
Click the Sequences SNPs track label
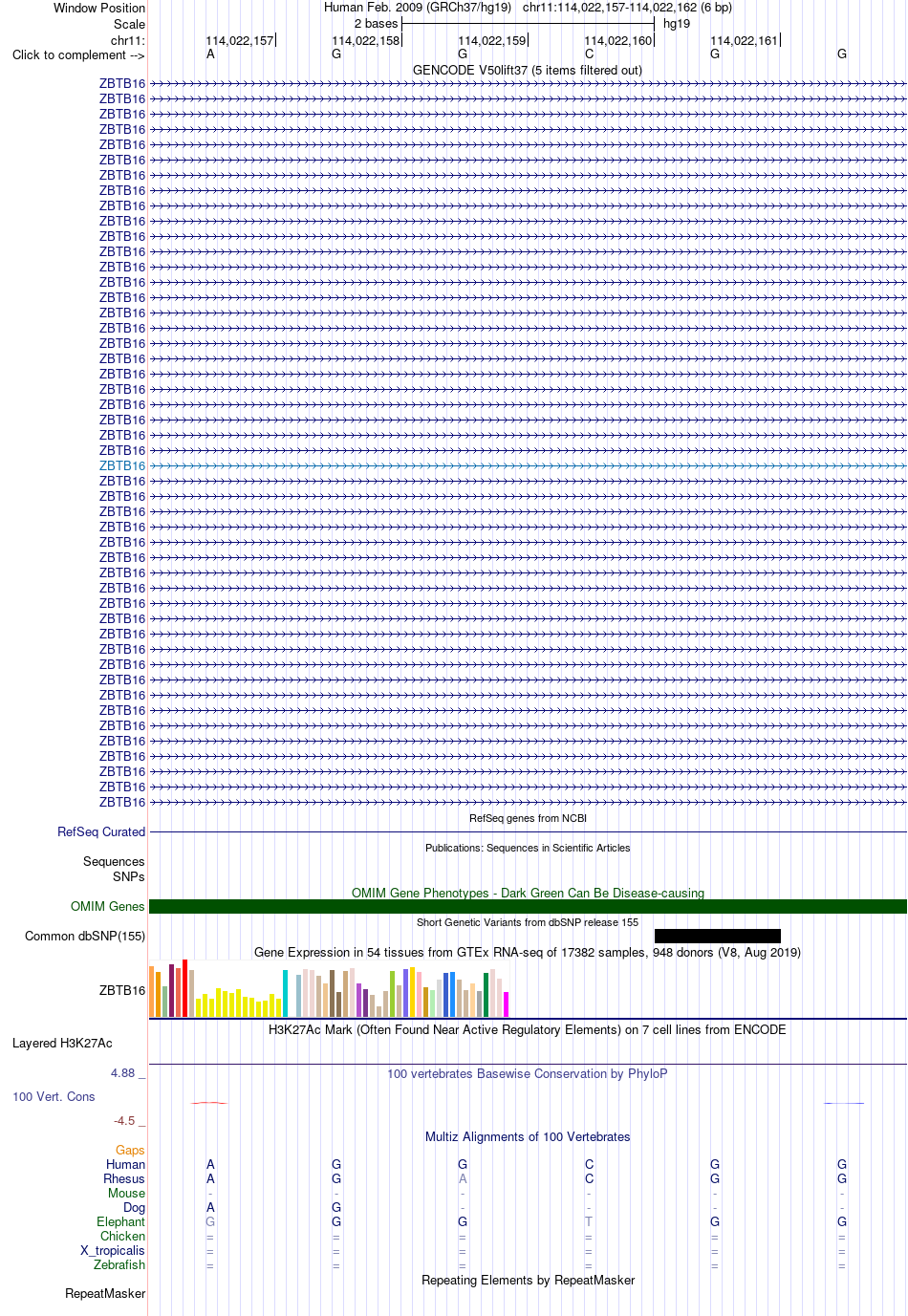pyautogui.click(x=114, y=869)
